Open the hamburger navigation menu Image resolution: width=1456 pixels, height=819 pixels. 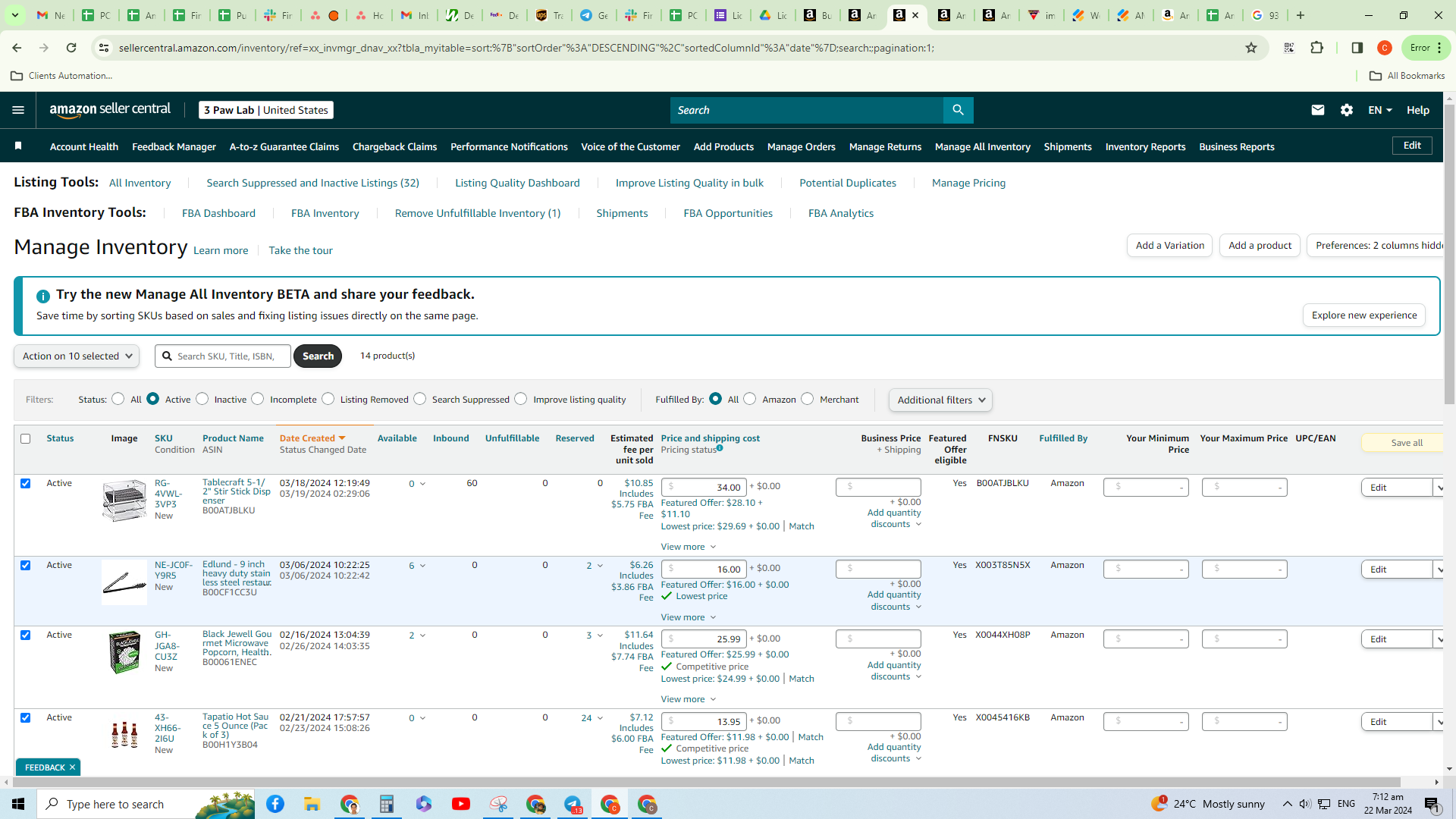click(18, 110)
